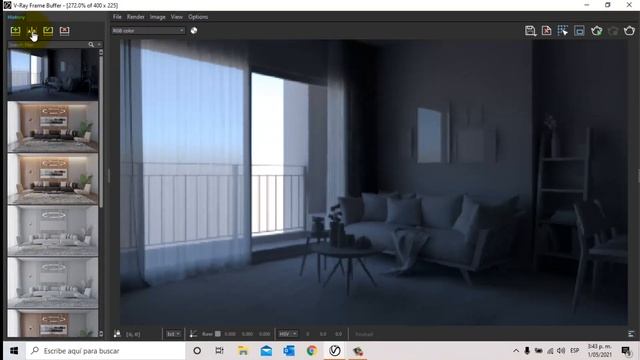Open Task View on taskbar
This screenshot has height=360, width=640.
[x=220, y=351]
